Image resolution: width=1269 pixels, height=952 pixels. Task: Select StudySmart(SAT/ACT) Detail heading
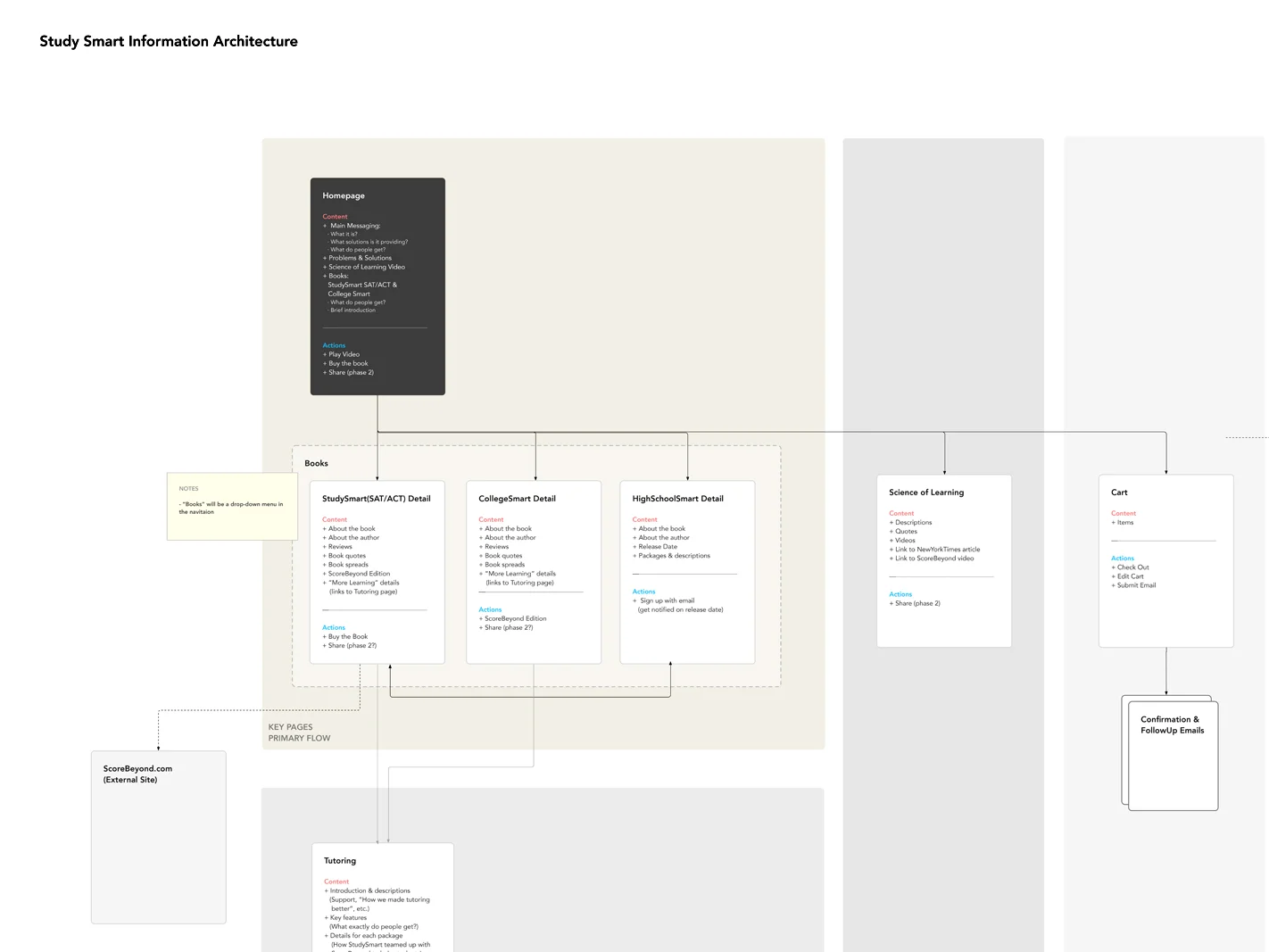coord(377,499)
